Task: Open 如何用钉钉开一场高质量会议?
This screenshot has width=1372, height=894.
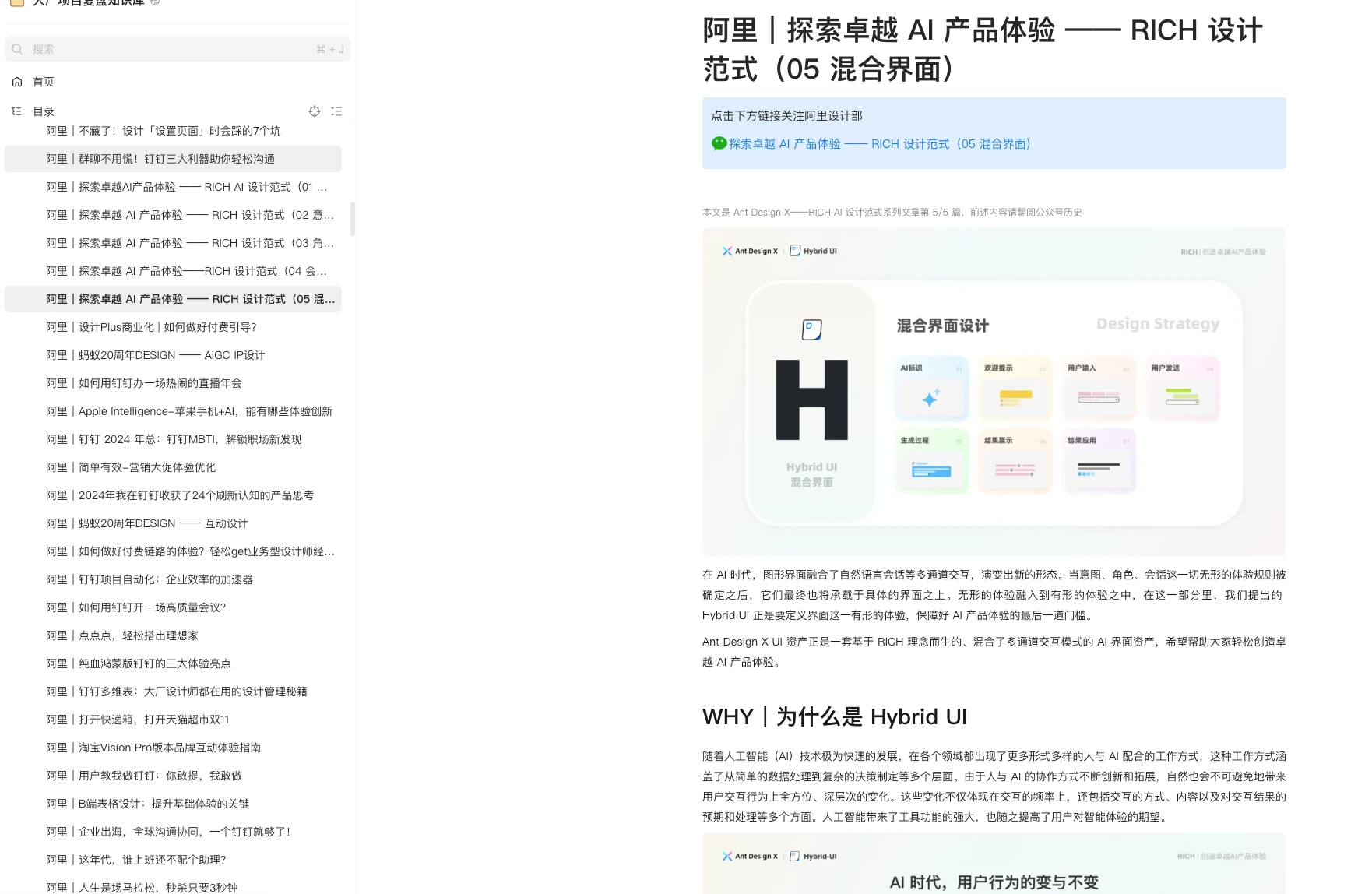Action: click(x=173, y=607)
